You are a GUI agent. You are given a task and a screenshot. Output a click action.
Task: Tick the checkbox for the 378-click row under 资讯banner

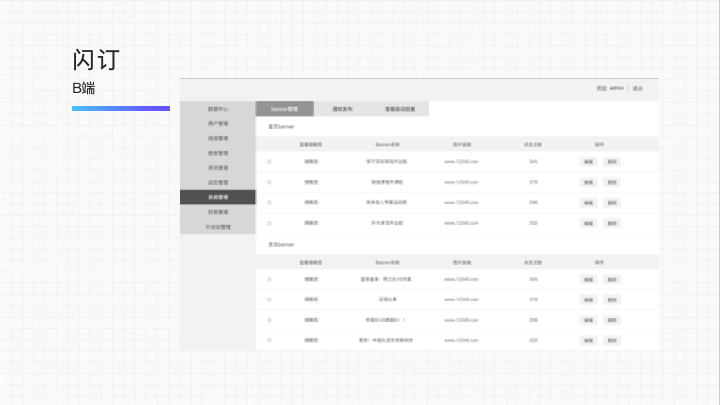(x=270, y=299)
